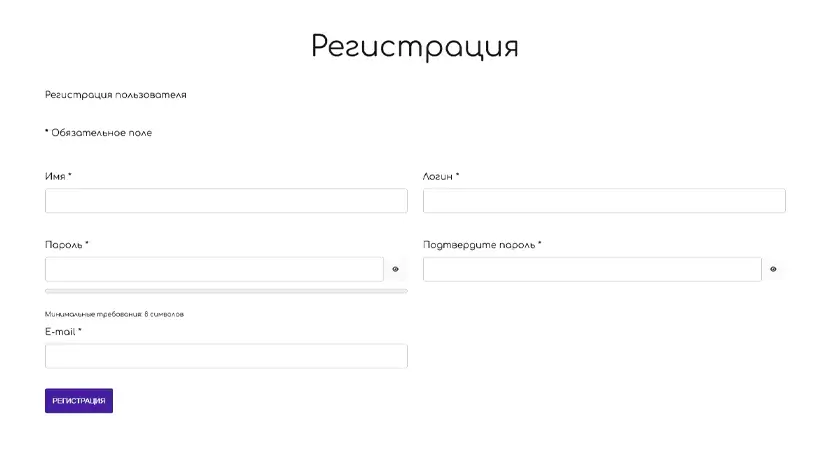
Task: Click the asterisk beside the Логин label
Action: [x=457, y=176]
